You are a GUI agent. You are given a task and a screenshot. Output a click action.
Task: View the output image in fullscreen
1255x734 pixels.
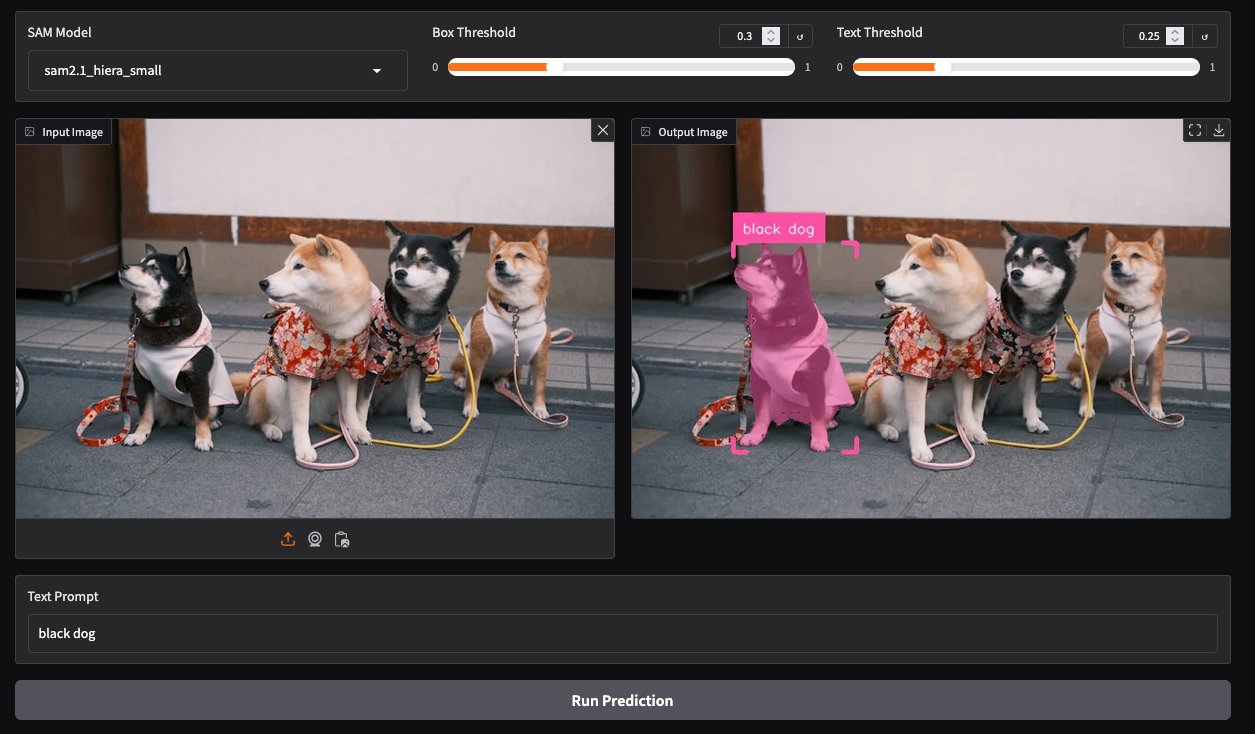[1194, 130]
